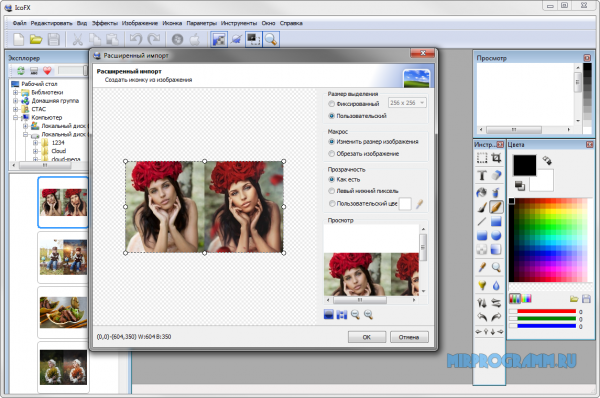Select the food dish thumbnail
Image resolution: width=600 pixels, height=398 pixels.
coord(63,312)
